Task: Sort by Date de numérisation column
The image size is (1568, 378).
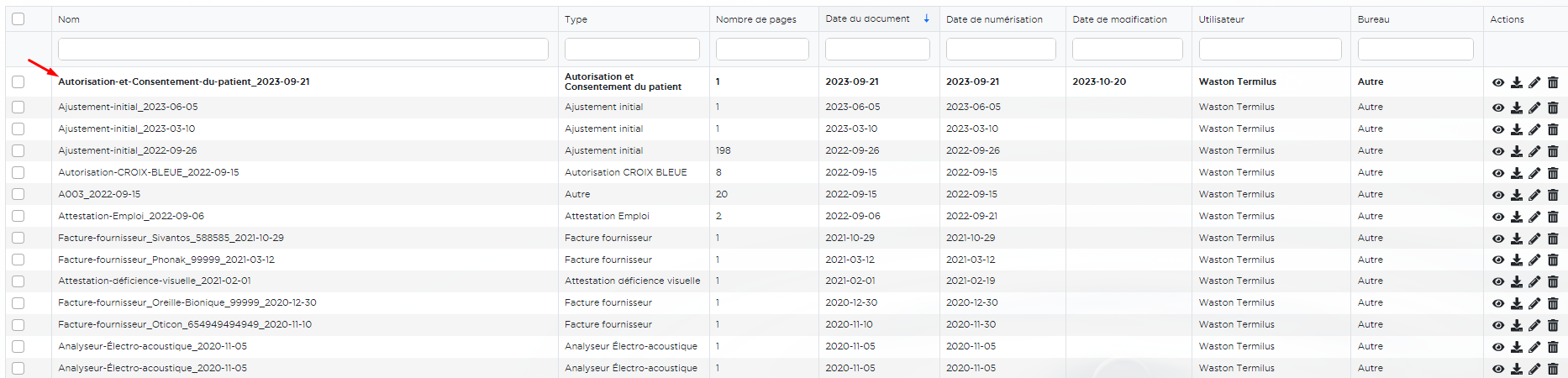Action: (x=994, y=19)
